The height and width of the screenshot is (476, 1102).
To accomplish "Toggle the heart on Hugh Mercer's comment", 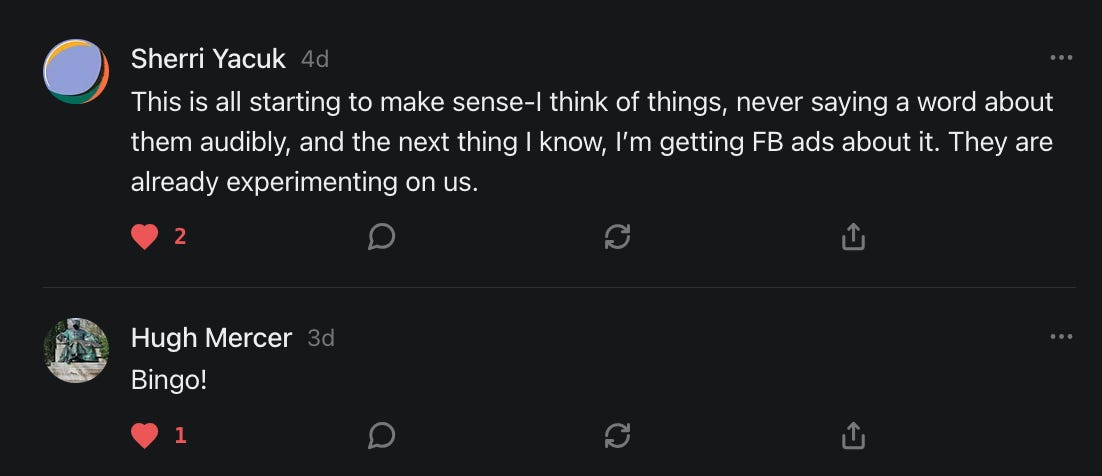I will (x=145, y=436).
